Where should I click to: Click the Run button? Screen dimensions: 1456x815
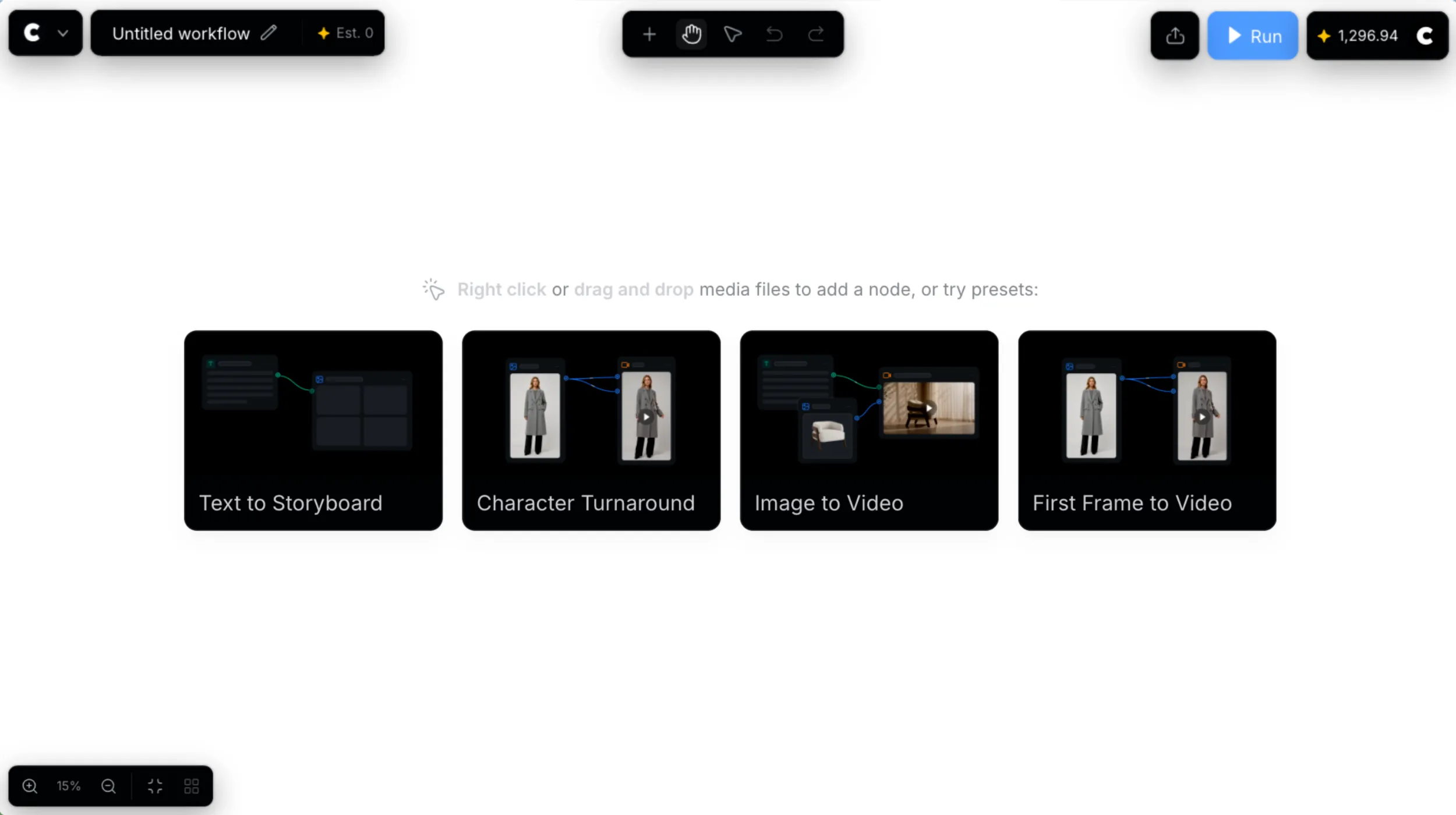click(1253, 36)
